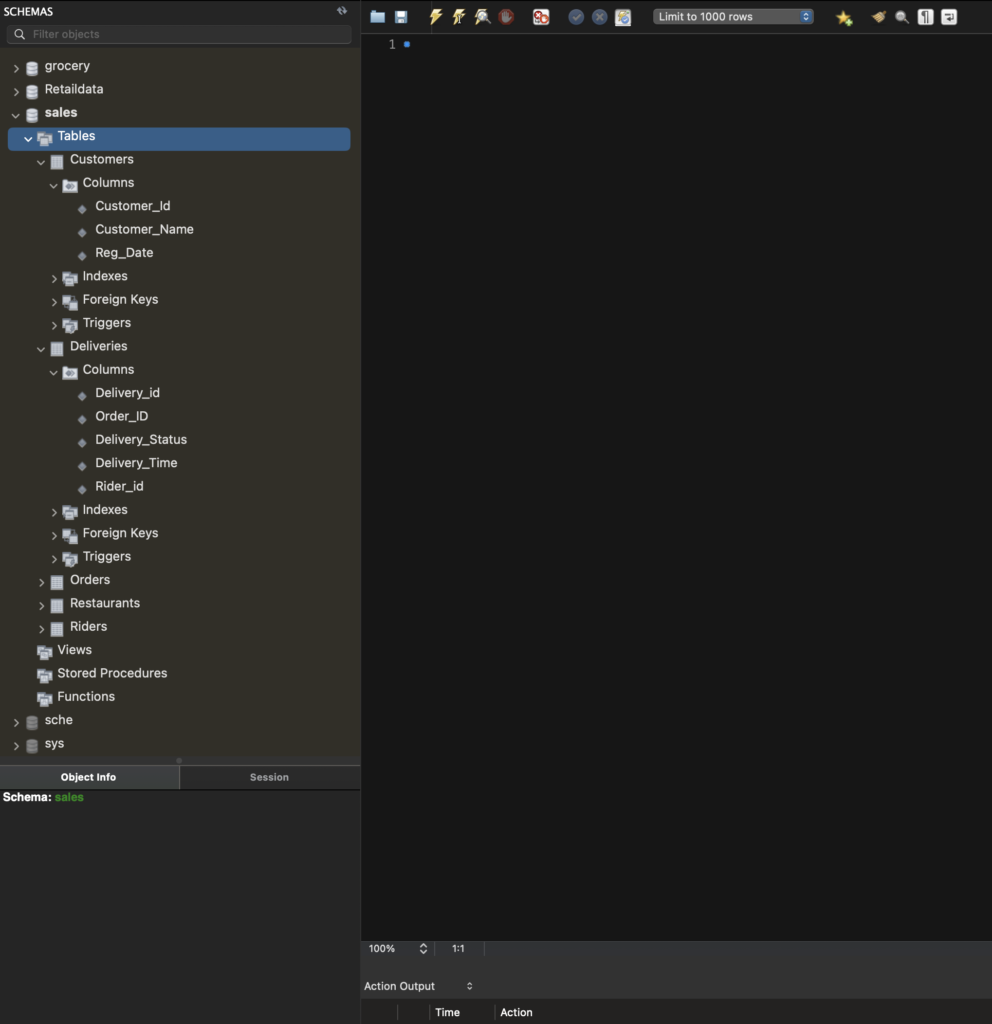Expand the grocery schema
The image size is (992, 1024).
pyautogui.click(x=16, y=67)
